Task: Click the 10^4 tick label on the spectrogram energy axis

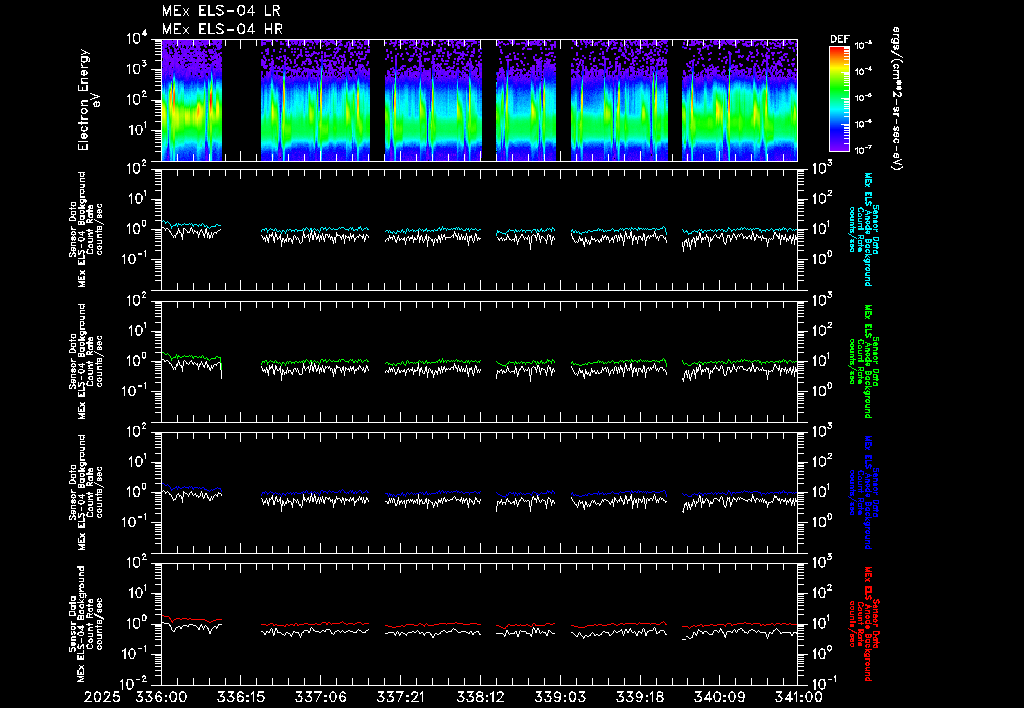Action: coord(137,39)
